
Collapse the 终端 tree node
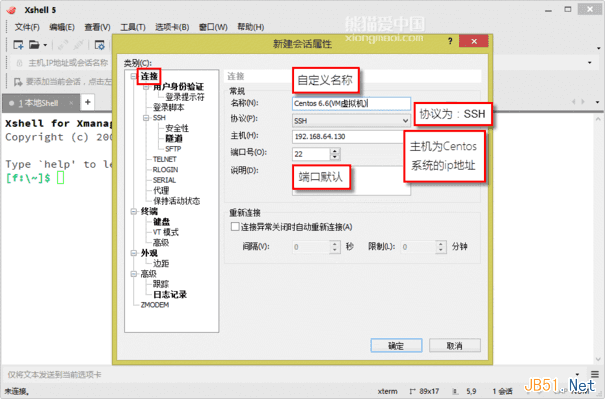[x=134, y=211]
